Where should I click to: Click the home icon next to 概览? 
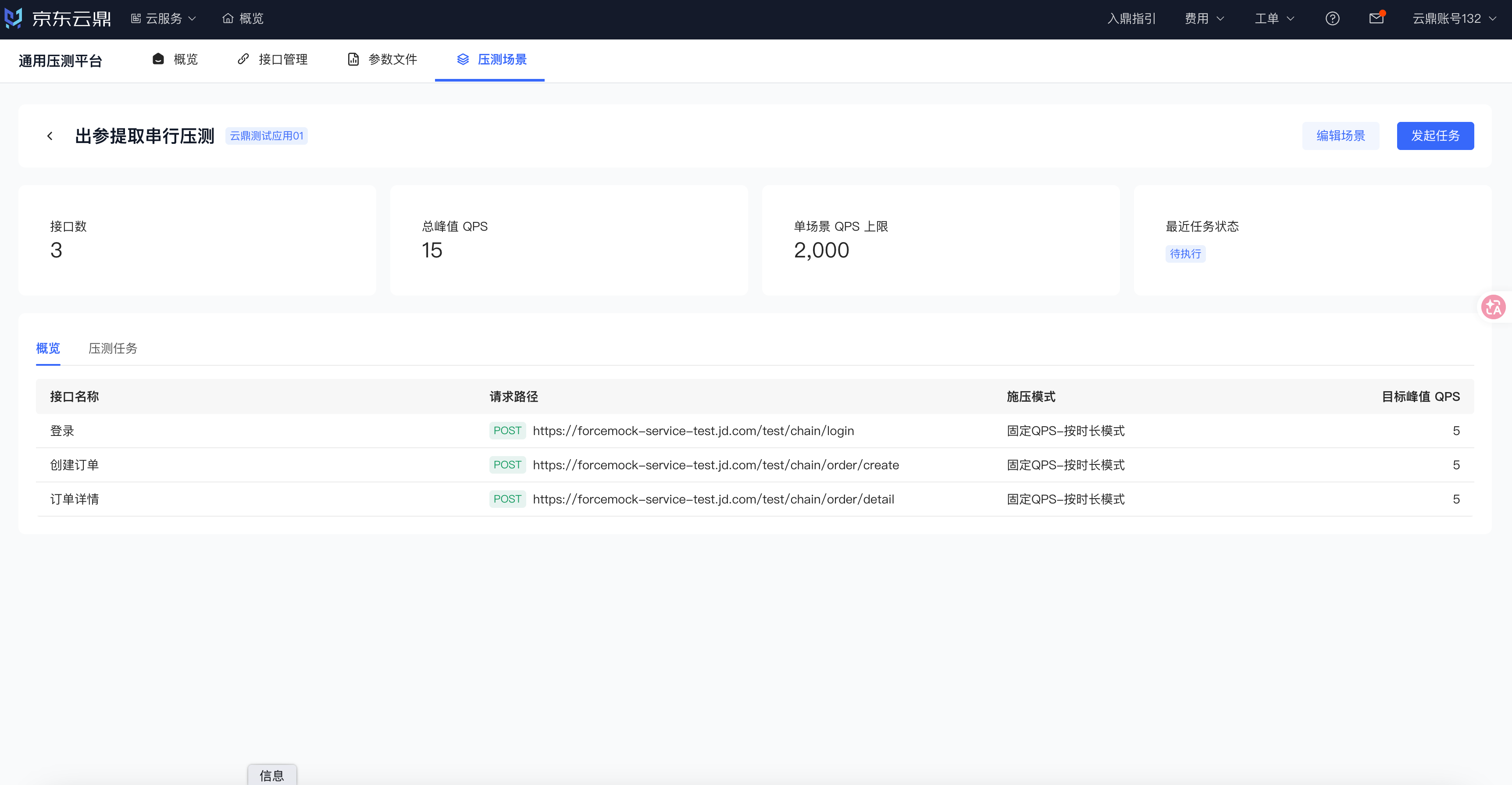point(228,19)
